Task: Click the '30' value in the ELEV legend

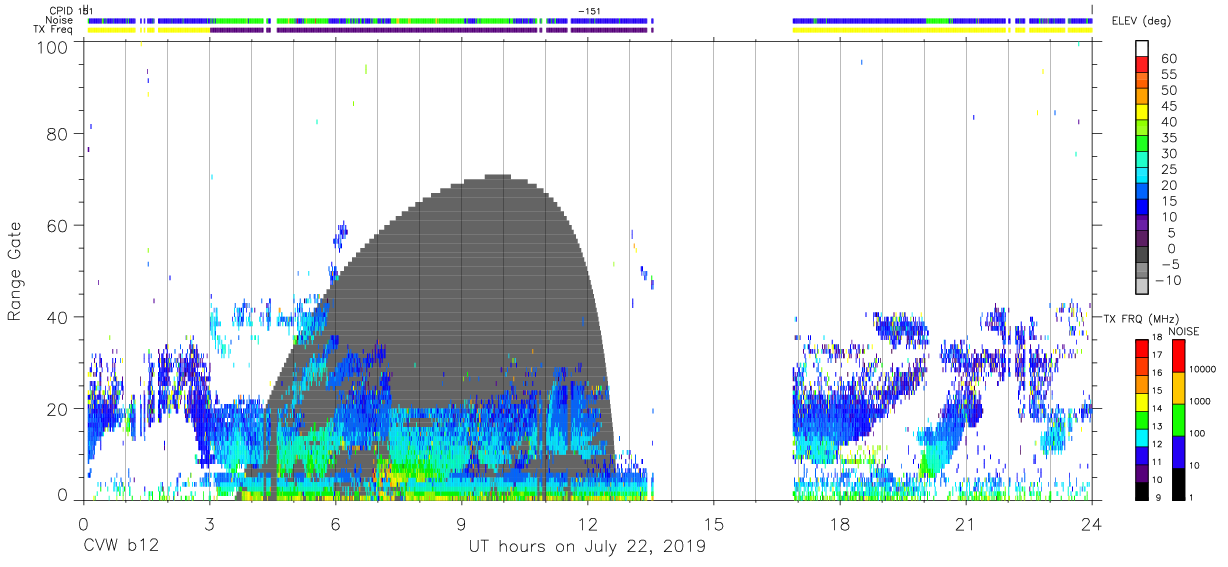Action: pyautogui.click(x=1168, y=153)
